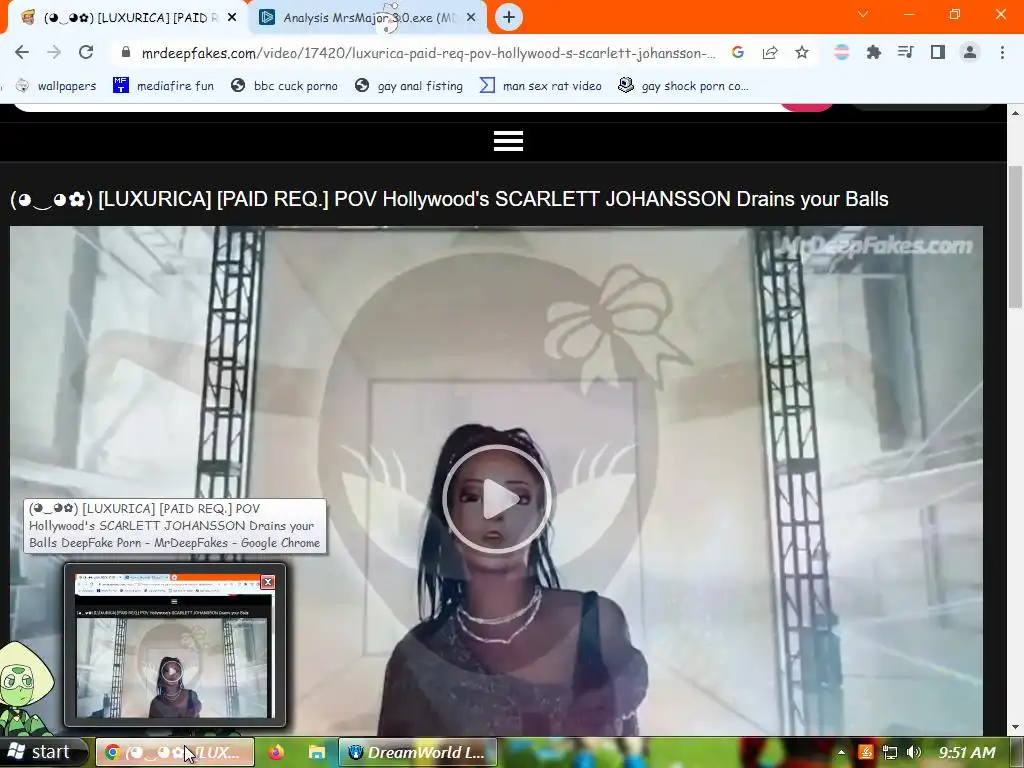
Task: Open the volume speaker tray icon
Action: (x=914, y=752)
